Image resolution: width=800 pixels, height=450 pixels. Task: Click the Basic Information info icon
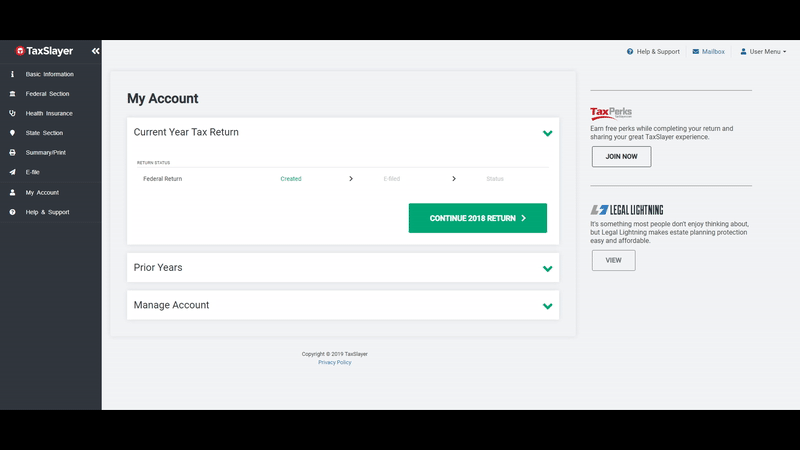(12, 74)
